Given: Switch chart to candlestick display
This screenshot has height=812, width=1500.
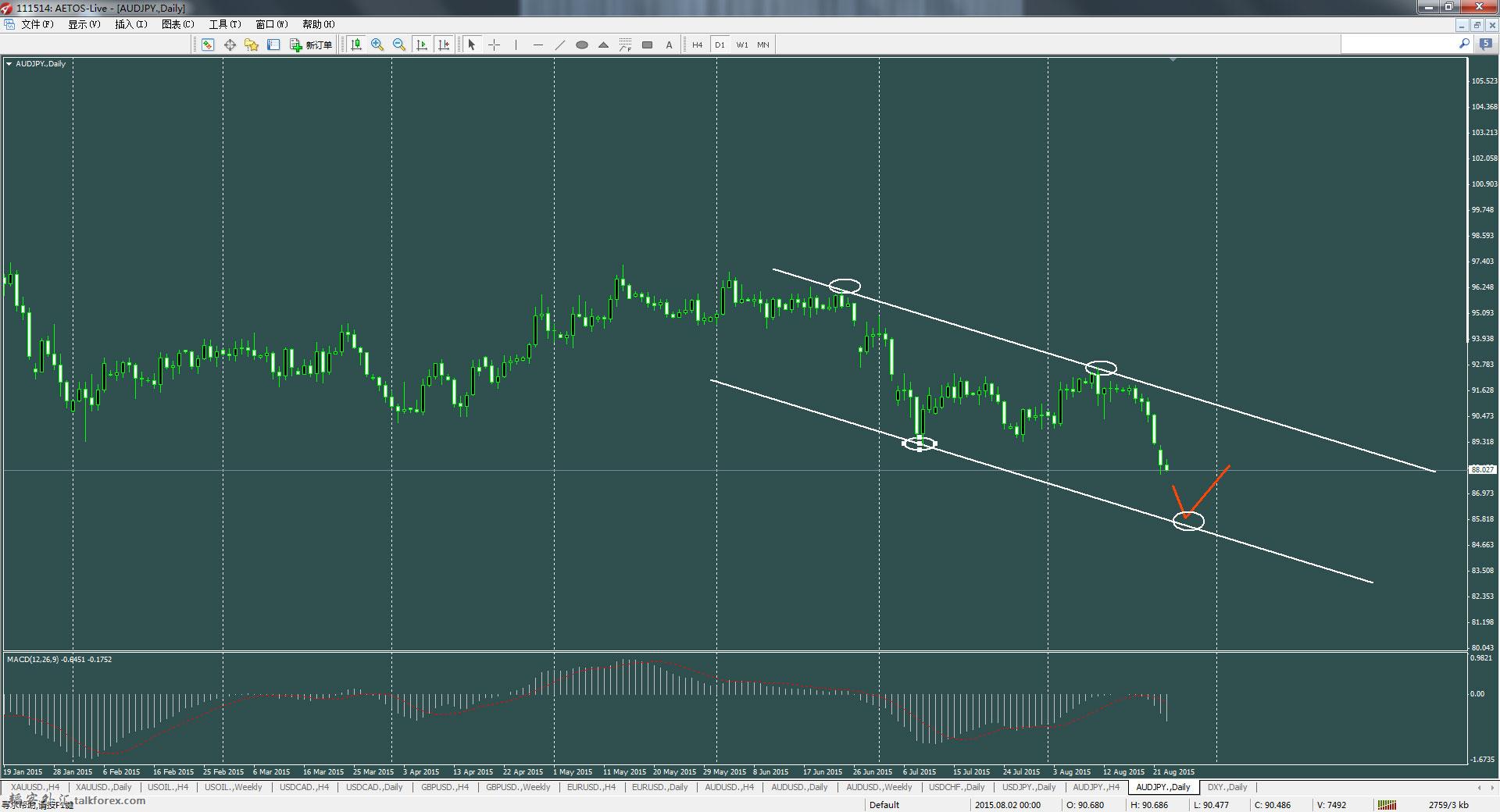Looking at the screenshot, I should [356, 45].
